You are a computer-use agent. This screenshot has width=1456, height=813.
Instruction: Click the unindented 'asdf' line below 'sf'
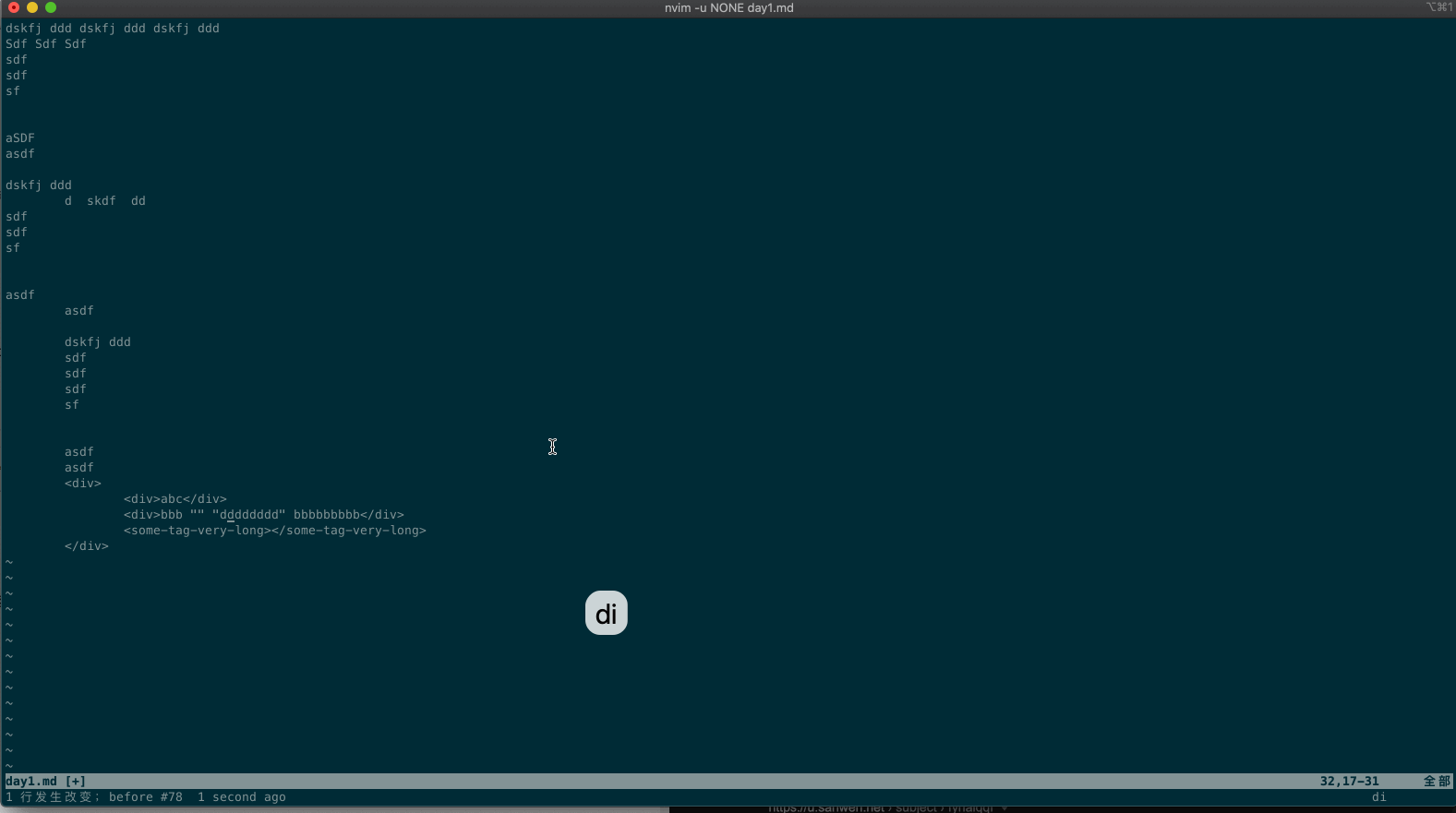click(20, 294)
